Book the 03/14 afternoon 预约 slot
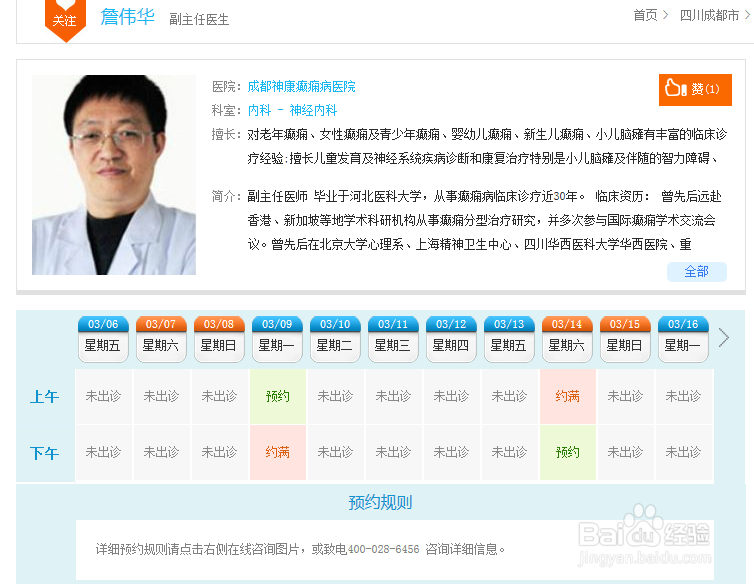 (567, 452)
